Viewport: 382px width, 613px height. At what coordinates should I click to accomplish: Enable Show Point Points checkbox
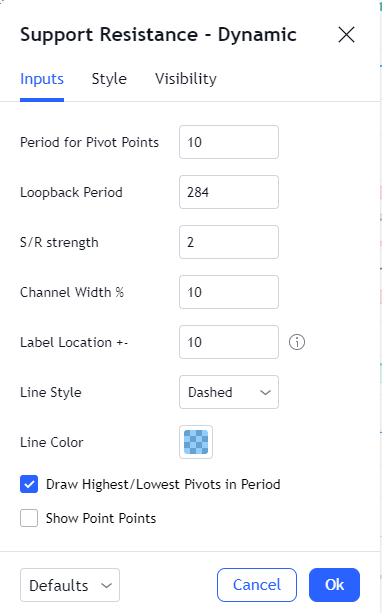point(29,518)
